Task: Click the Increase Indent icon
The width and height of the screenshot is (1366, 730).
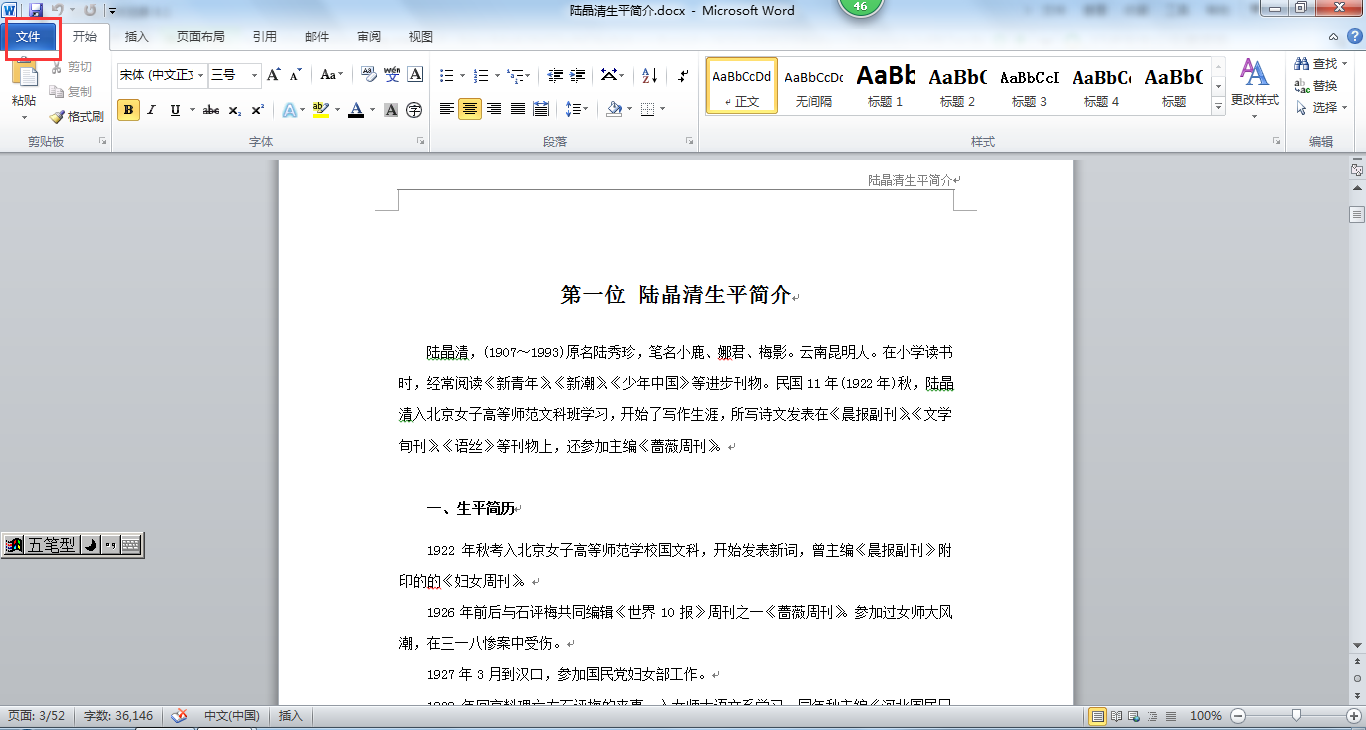Action: tap(578, 75)
